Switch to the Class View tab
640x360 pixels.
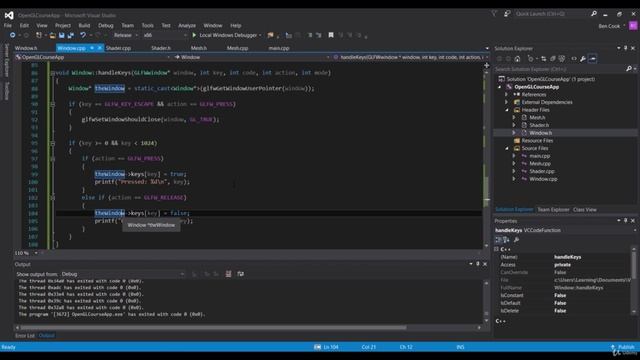tap(584, 210)
